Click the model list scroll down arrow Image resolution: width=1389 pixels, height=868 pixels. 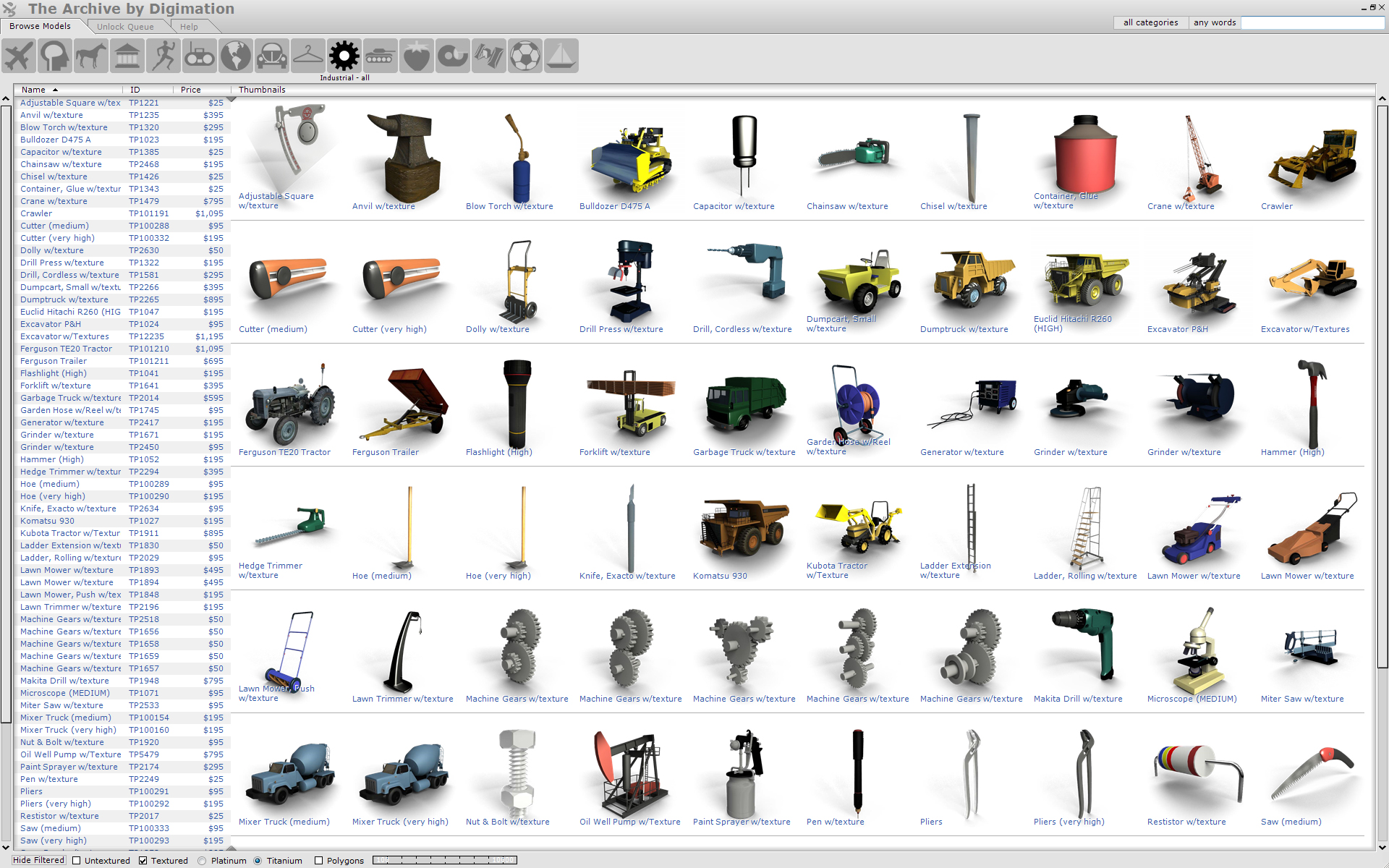point(6,847)
